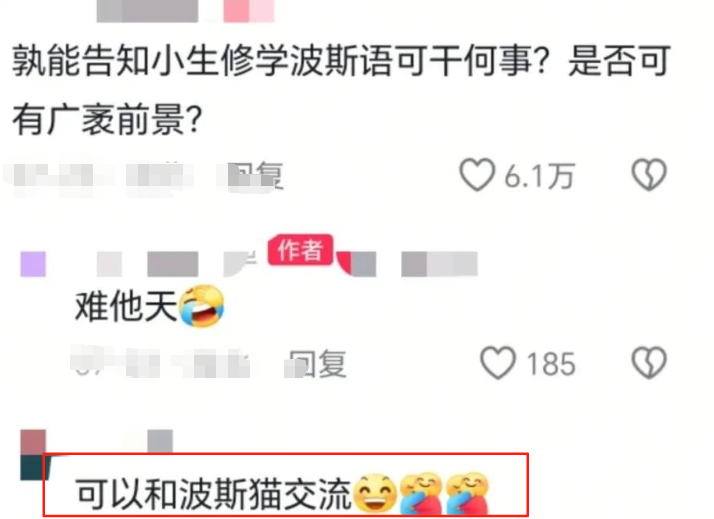This screenshot has width=714, height=519.
Task: Tap the broken-heart dislike beside 6.1万
Action: click(649, 175)
